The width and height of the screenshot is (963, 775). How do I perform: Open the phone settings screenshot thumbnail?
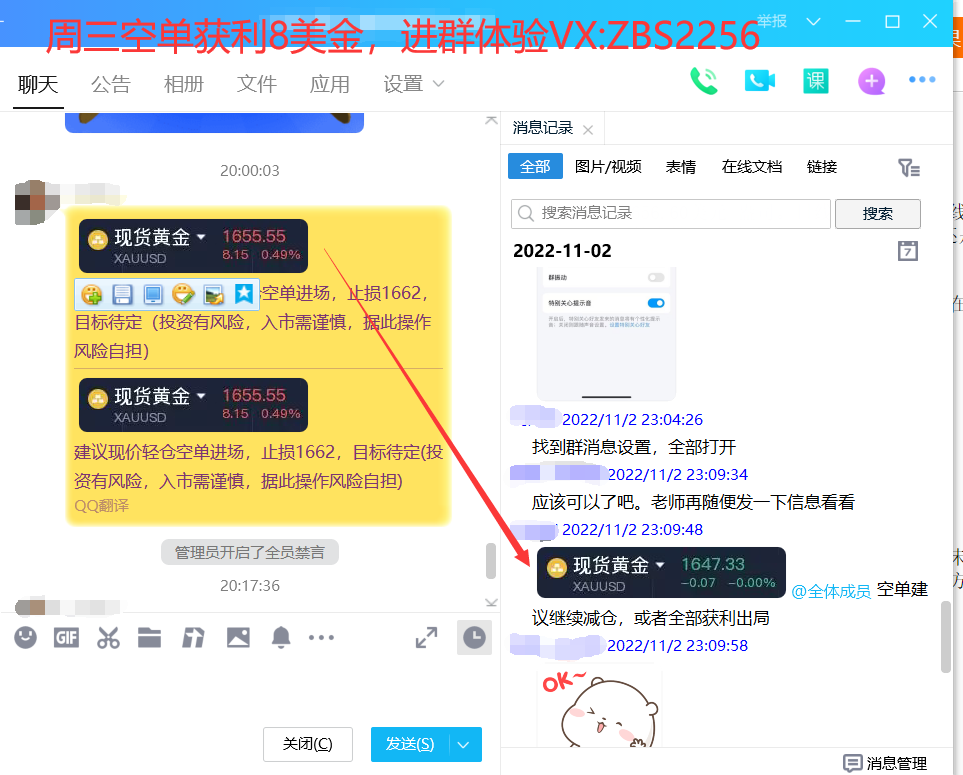pyautogui.click(x=606, y=334)
